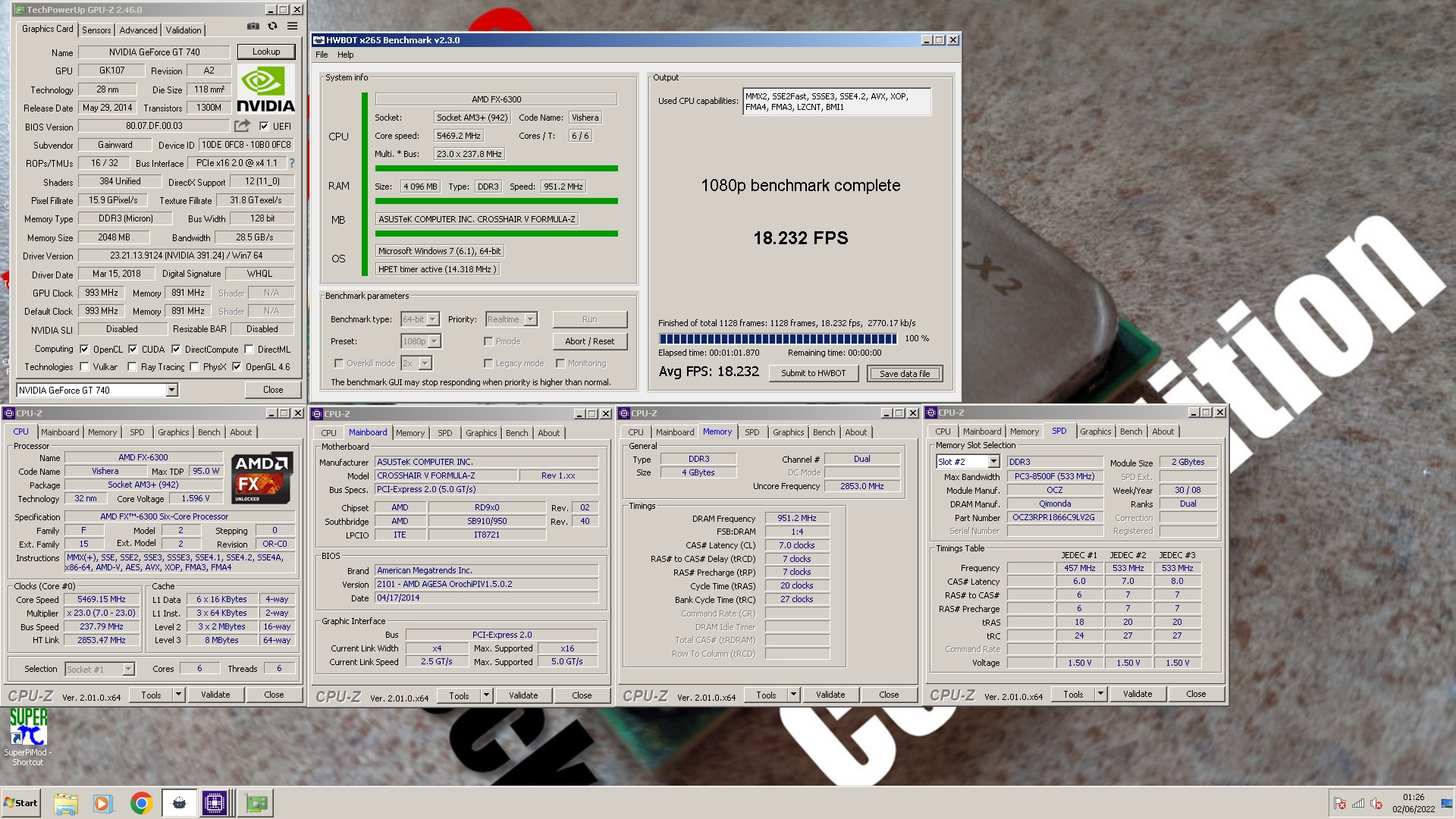
Task: Toggle the Vulkan checkbox
Action: coord(83,367)
